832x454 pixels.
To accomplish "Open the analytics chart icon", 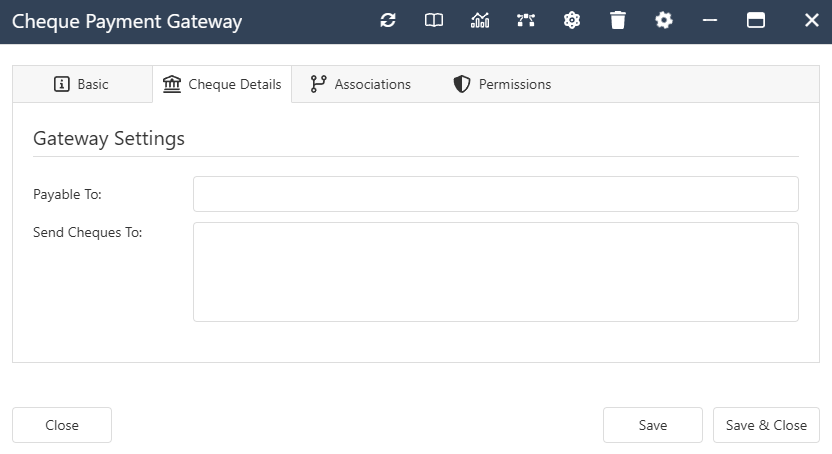I will [480, 21].
